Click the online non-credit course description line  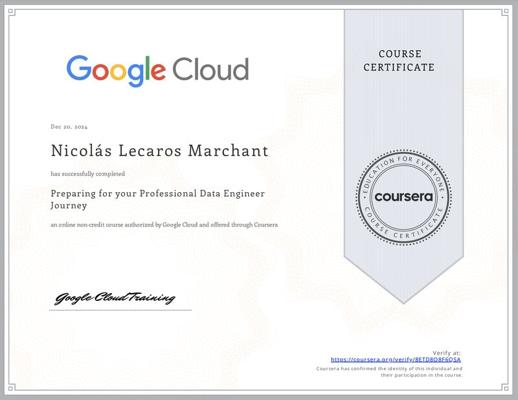(164, 225)
